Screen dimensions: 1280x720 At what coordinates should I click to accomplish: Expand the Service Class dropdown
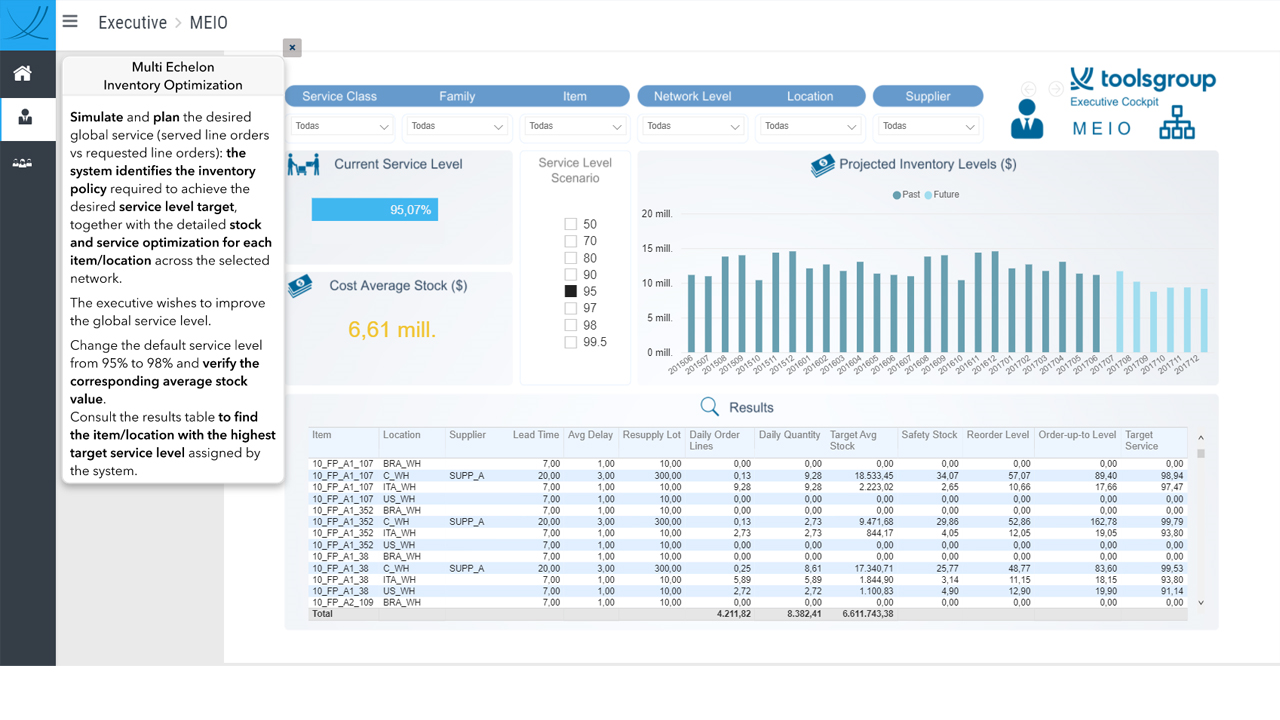pyautogui.click(x=342, y=126)
